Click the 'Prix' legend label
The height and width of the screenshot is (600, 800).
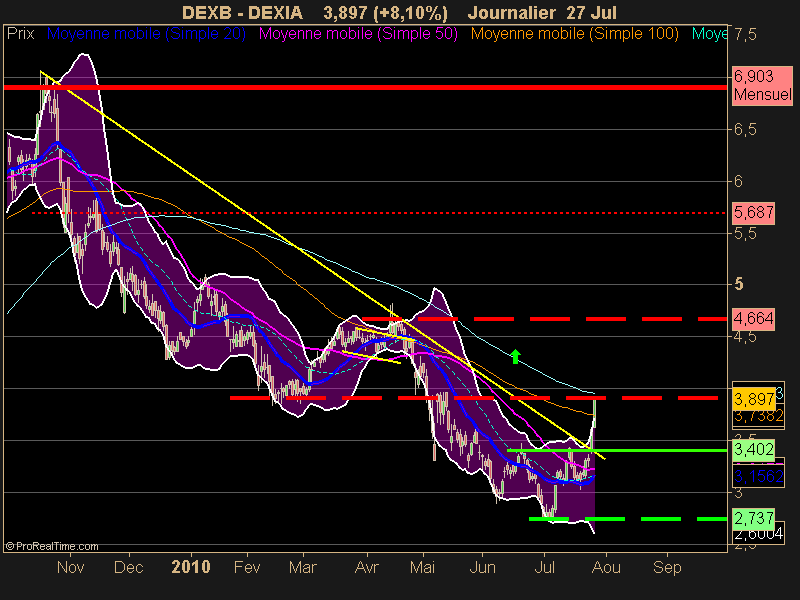click(x=20, y=34)
